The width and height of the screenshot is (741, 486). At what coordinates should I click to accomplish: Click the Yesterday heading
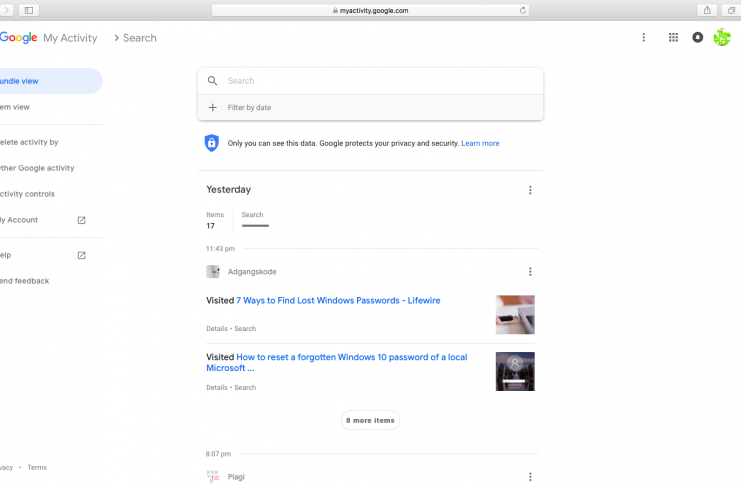point(229,190)
